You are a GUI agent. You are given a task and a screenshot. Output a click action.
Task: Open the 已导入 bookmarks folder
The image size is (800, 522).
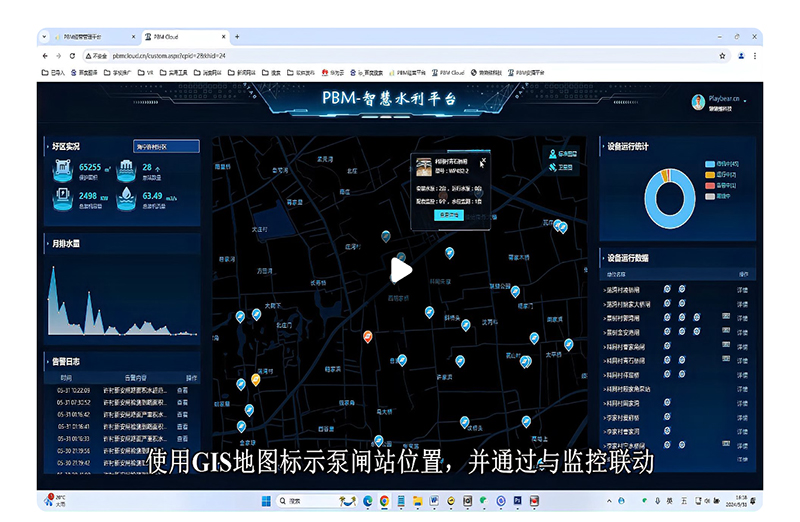[53, 72]
